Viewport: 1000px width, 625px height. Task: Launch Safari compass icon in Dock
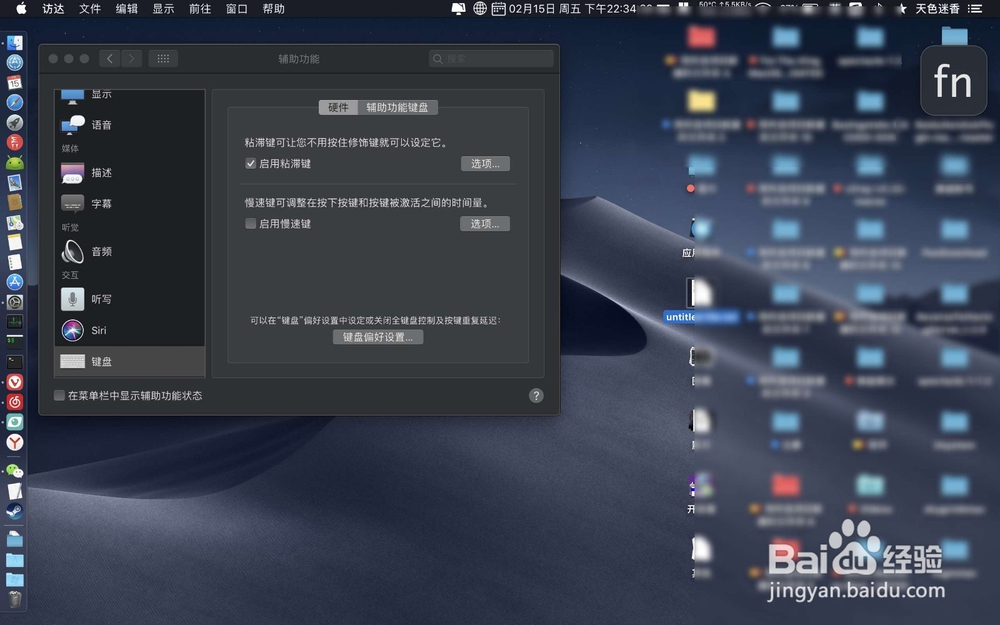coord(15,102)
